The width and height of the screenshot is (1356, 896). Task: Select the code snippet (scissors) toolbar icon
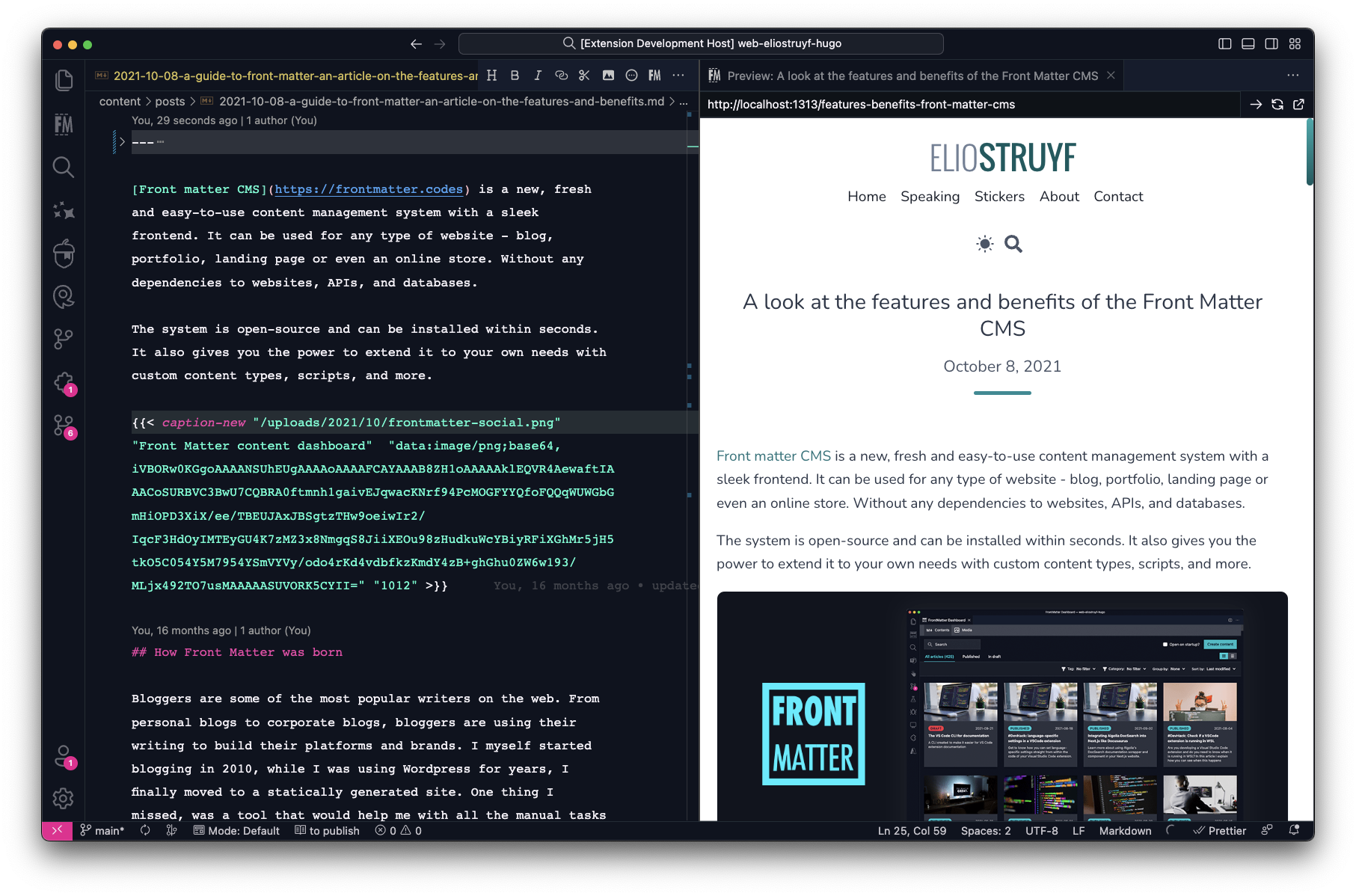pos(584,75)
